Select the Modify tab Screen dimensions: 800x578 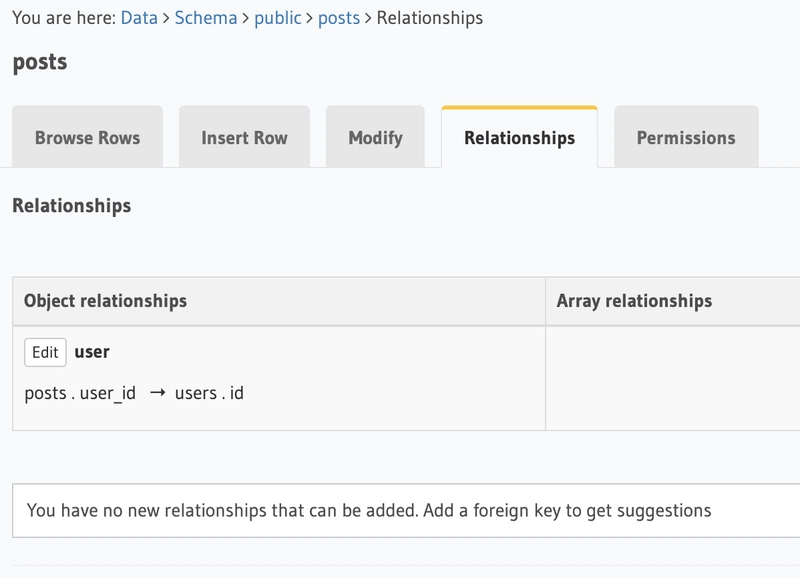pos(375,138)
